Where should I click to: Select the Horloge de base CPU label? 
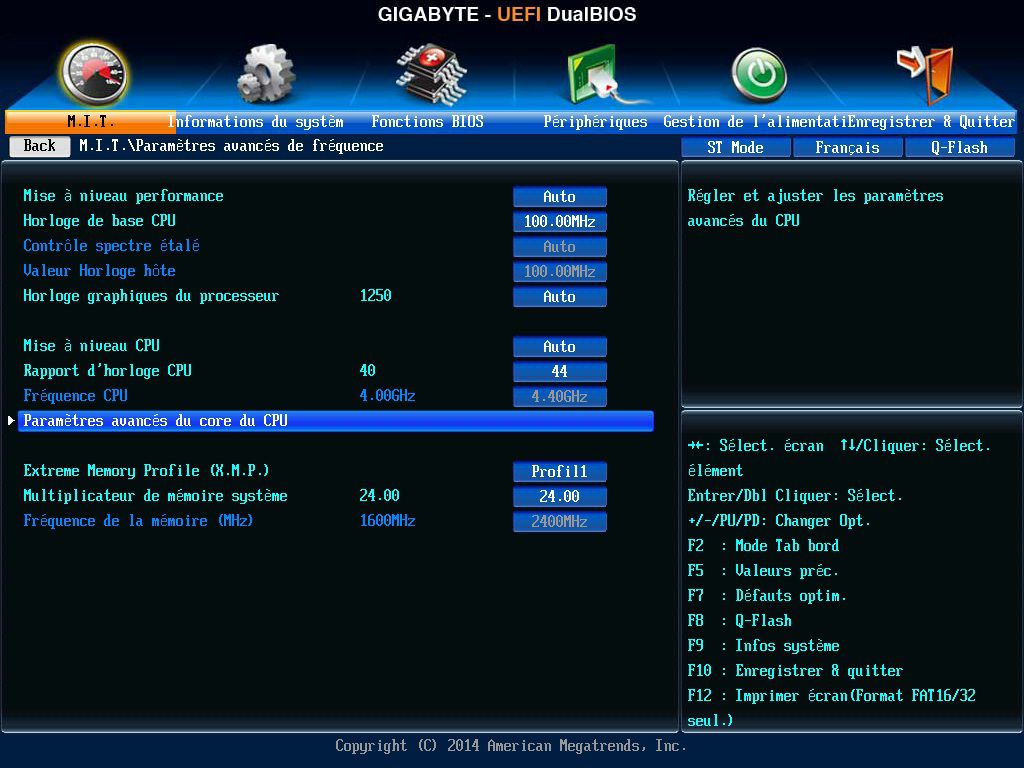[x=99, y=221]
